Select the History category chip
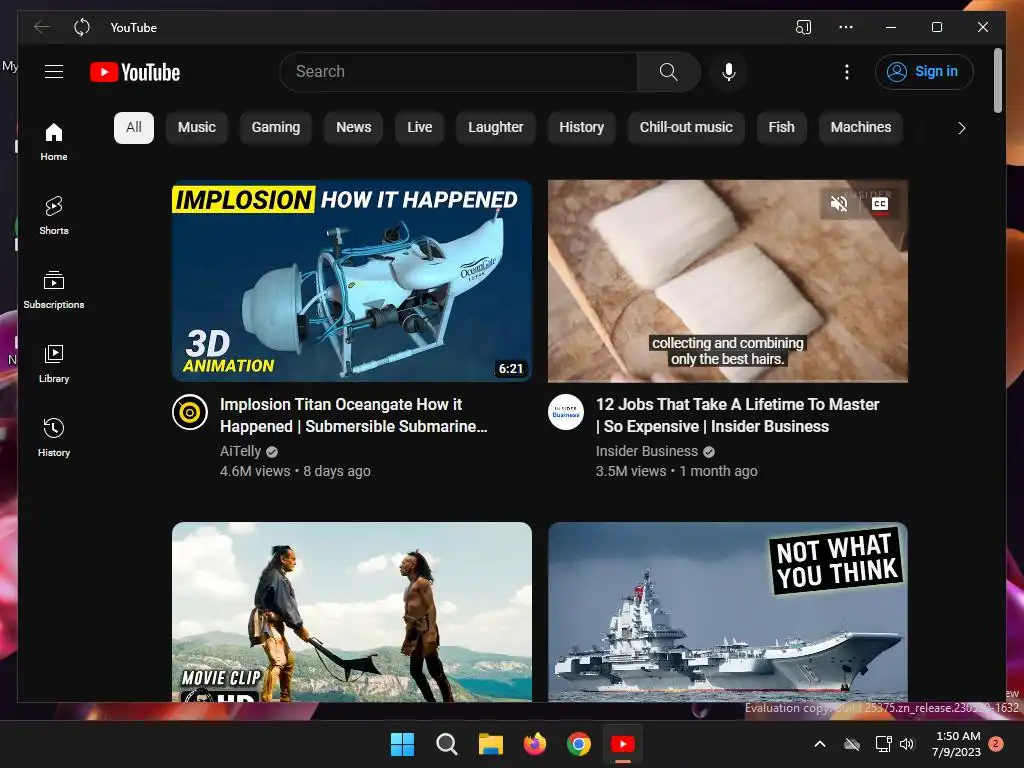 click(581, 127)
